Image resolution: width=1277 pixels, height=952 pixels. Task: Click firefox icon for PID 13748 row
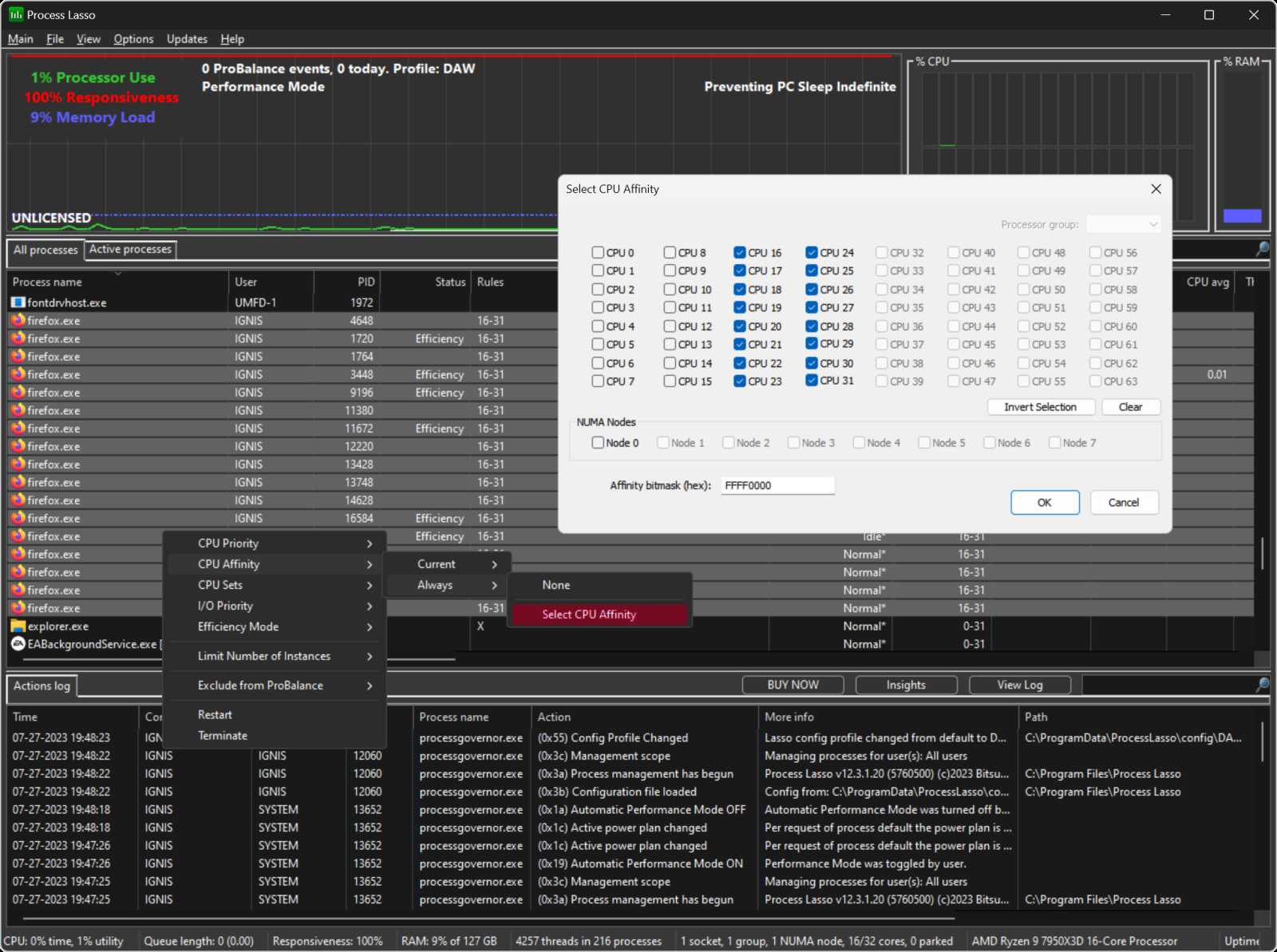(x=18, y=482)
